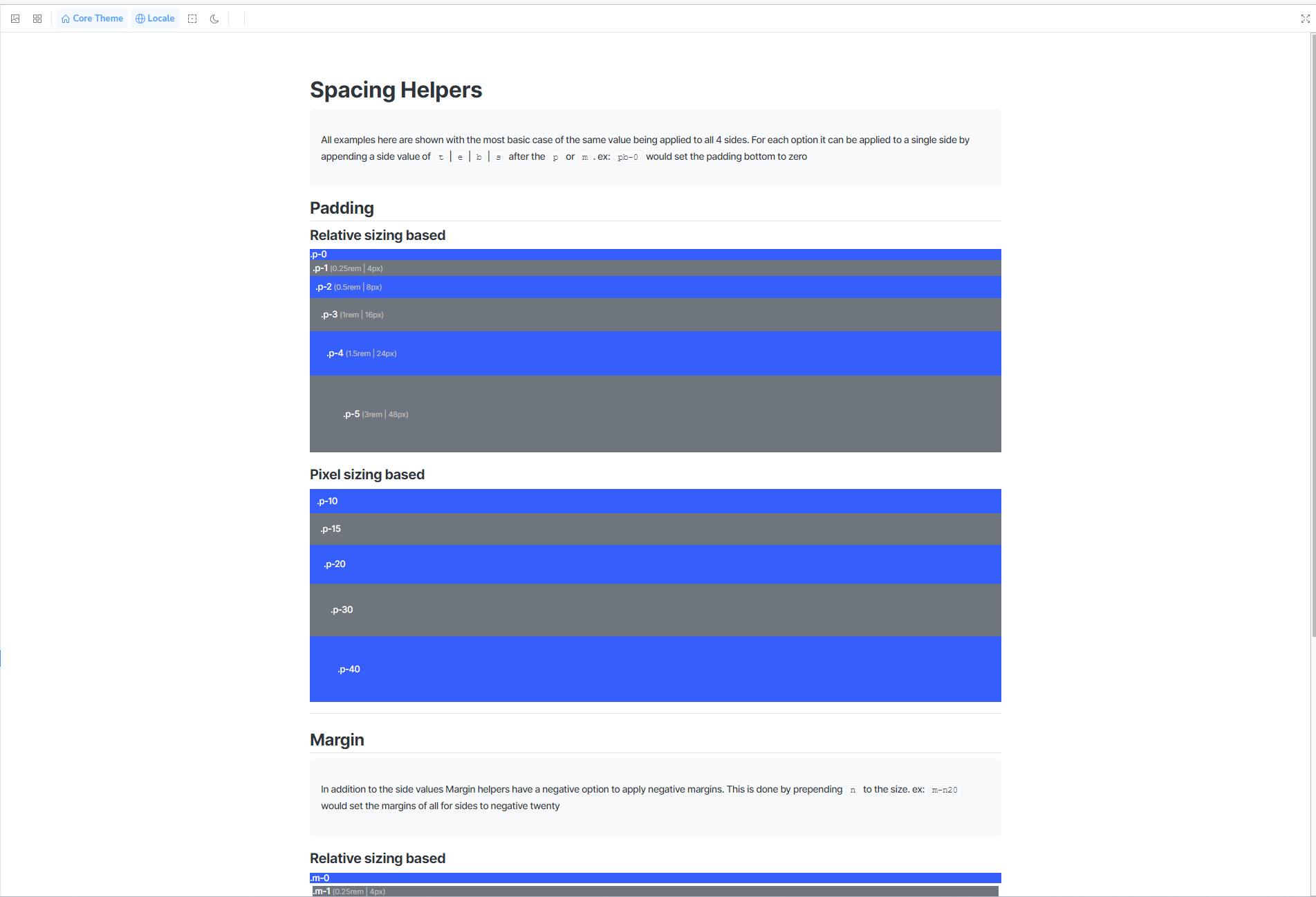The height and width of the screenshot is (897, 1316).
Task: Open the responsive viewport size tool
Action: click(x=192, y=19)
